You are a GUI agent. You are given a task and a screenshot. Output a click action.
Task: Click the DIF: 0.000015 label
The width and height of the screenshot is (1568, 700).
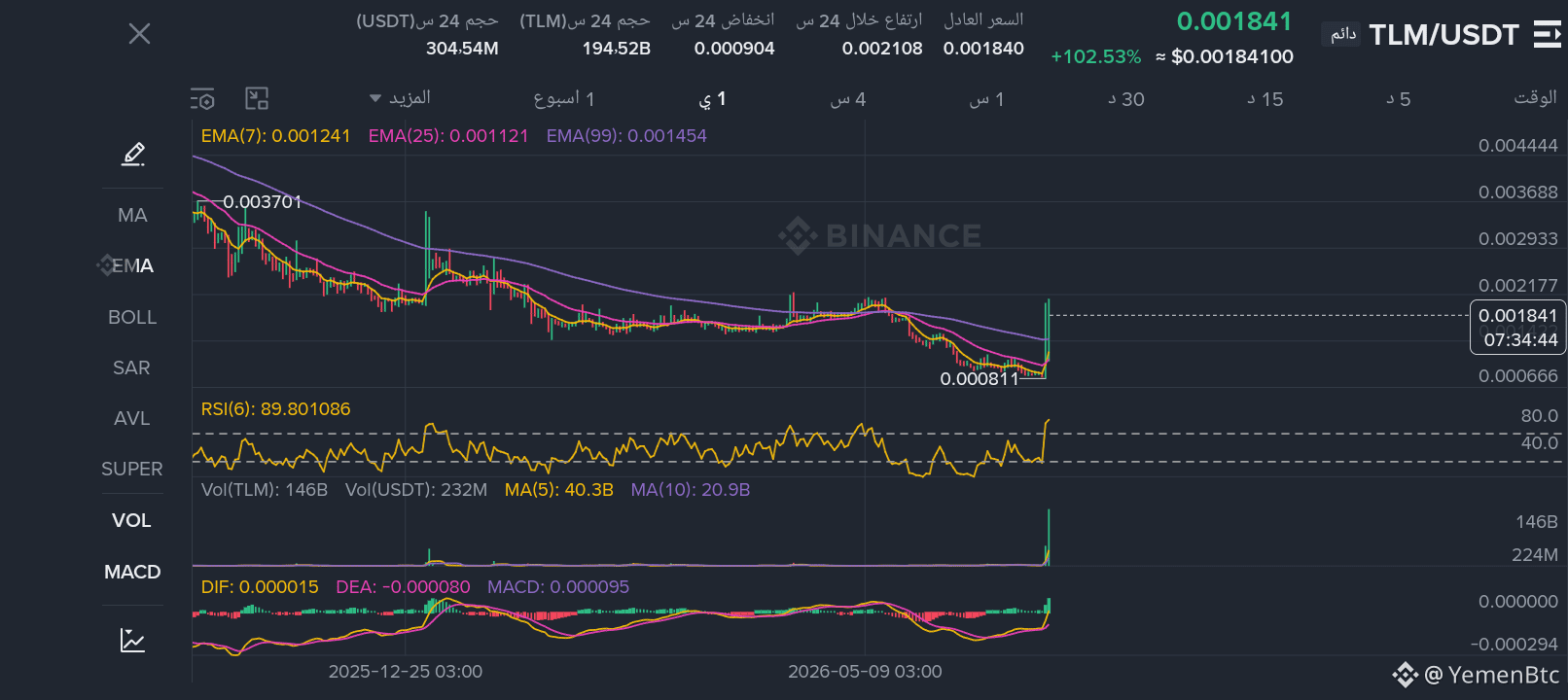(260, 587)
